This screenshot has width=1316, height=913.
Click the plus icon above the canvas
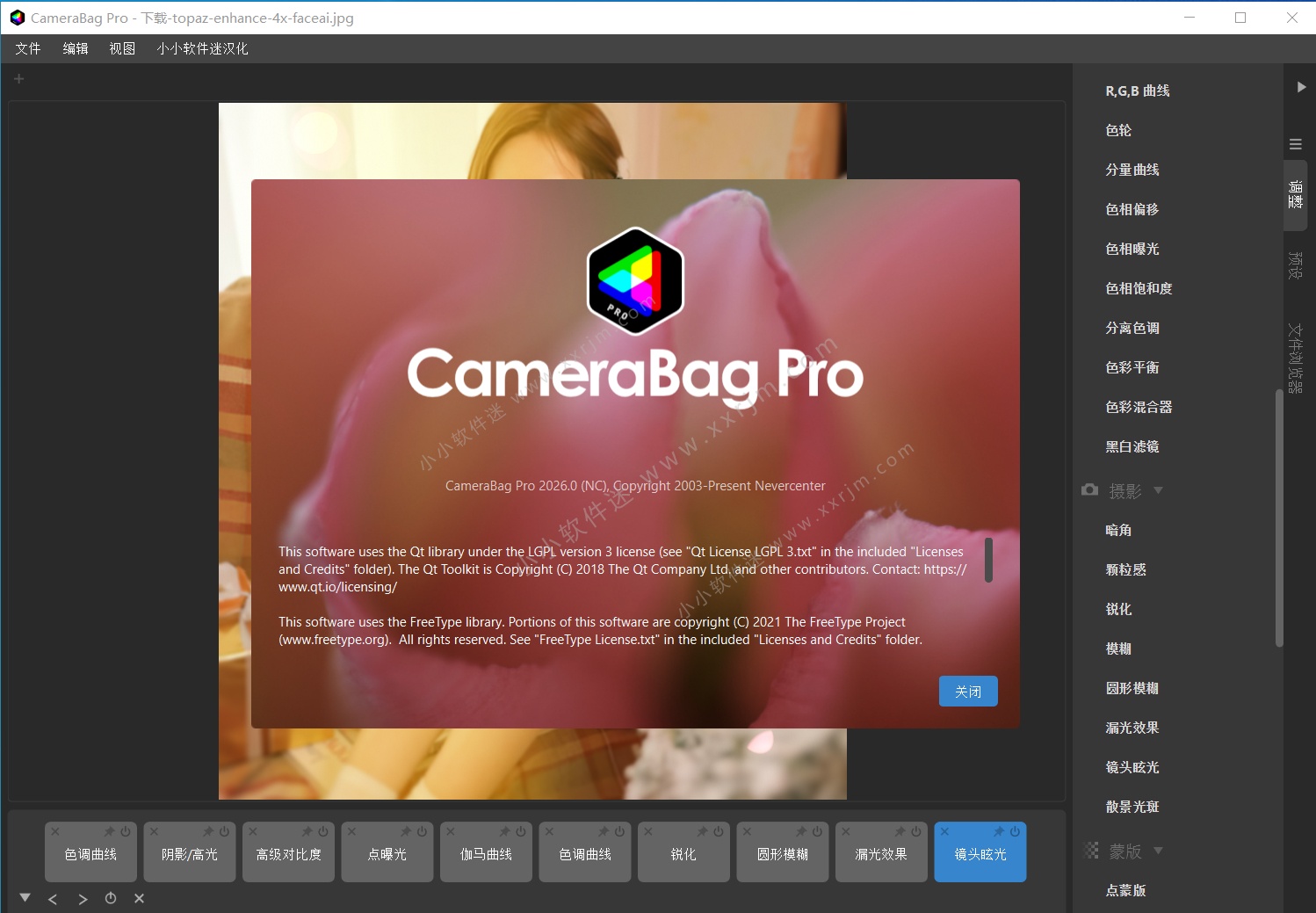18,79
